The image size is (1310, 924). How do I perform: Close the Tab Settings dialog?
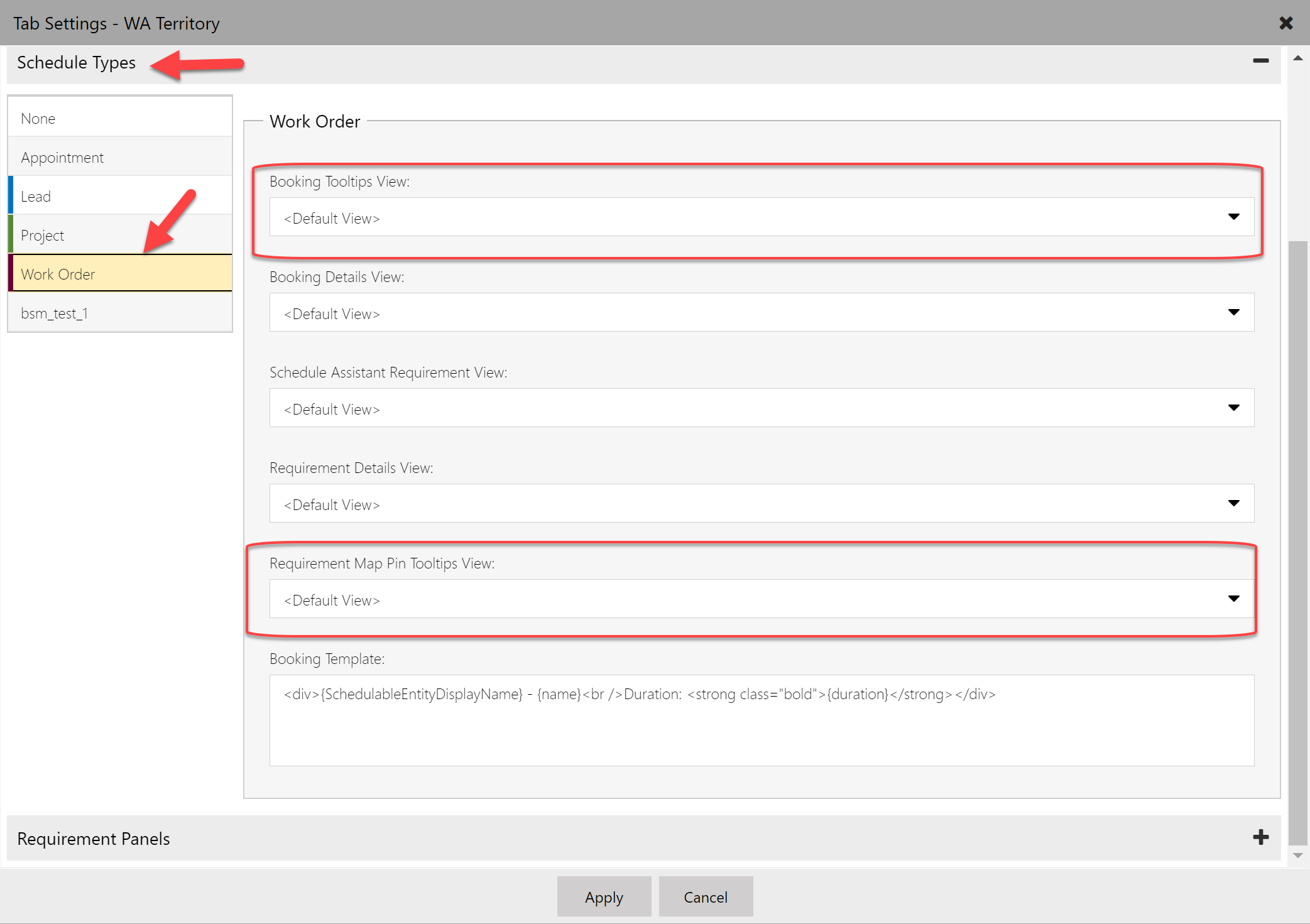[1286, 23]
